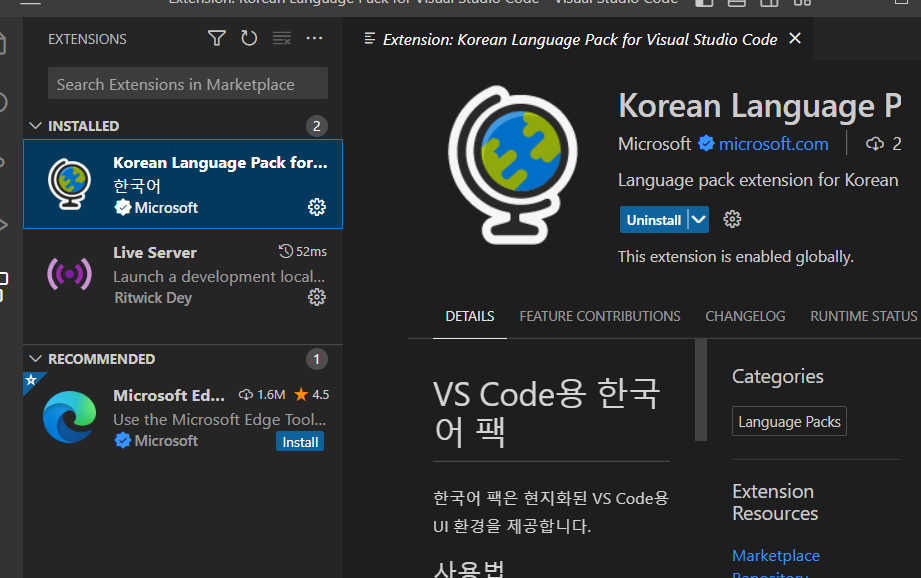Open the Uninstall dropdown arrow
Viewport: 921px width, 578px height.
[698, 220]
